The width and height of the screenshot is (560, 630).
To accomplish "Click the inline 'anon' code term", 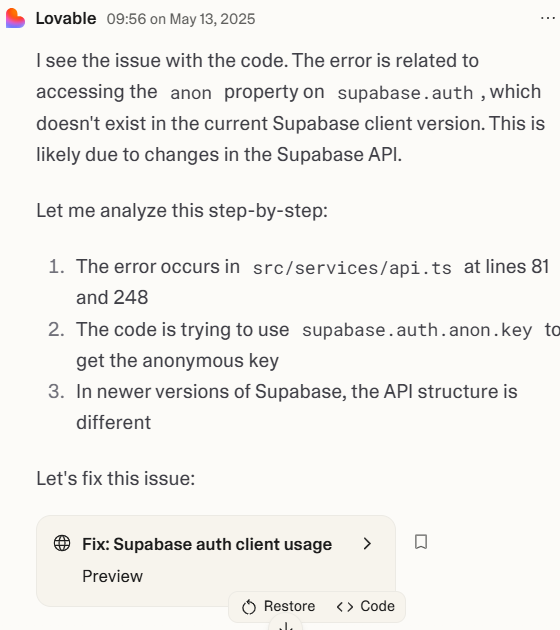I will click(191, 93).
